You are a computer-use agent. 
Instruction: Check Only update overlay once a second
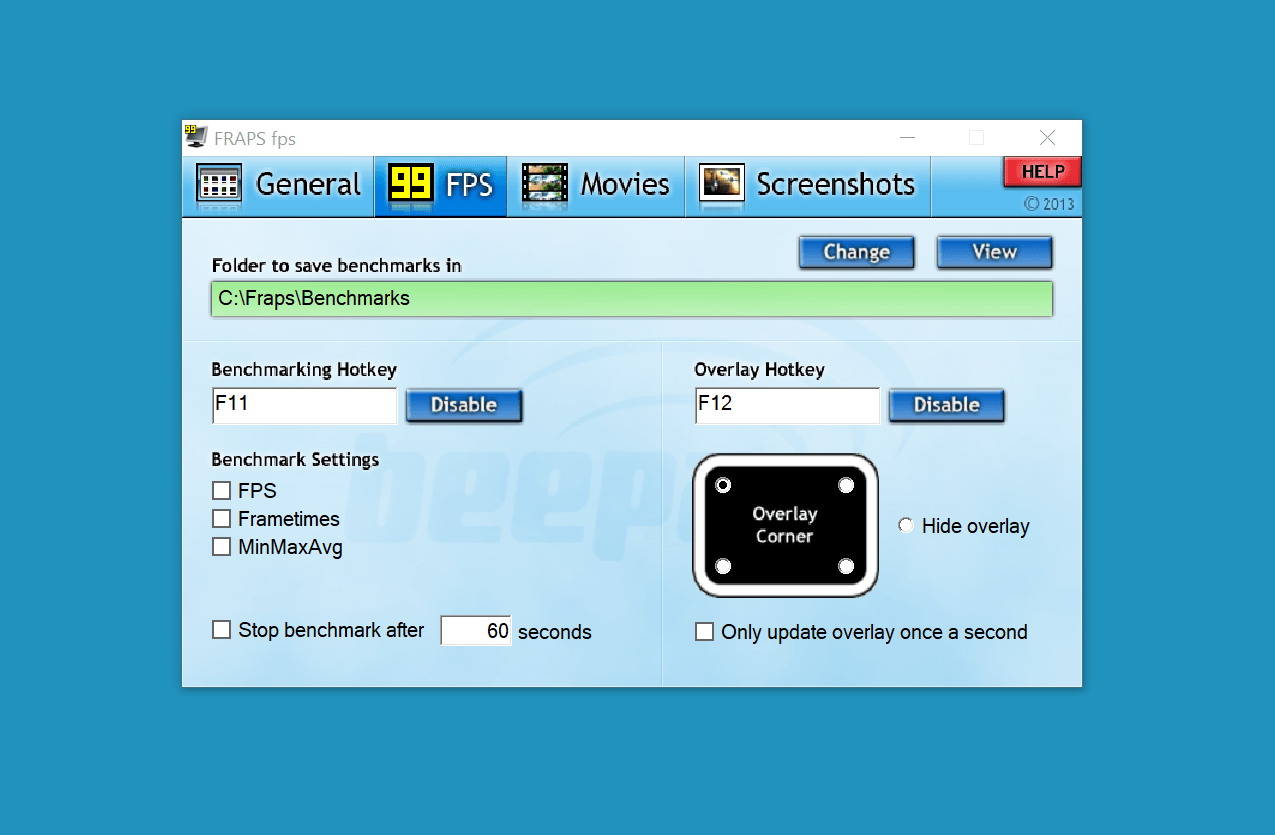tap(705, 632)
